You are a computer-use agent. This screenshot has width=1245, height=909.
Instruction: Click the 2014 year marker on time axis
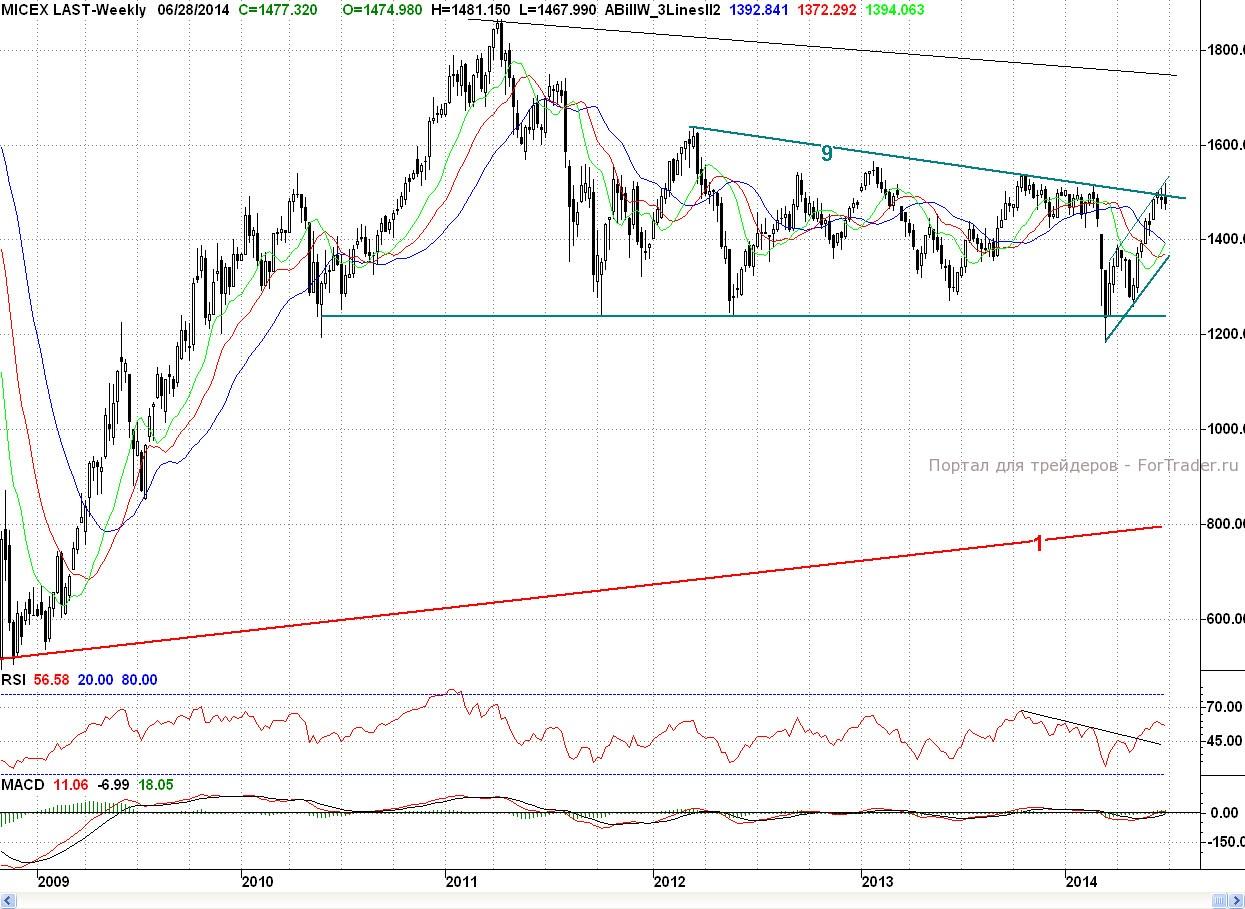(x=1083, y=881)
